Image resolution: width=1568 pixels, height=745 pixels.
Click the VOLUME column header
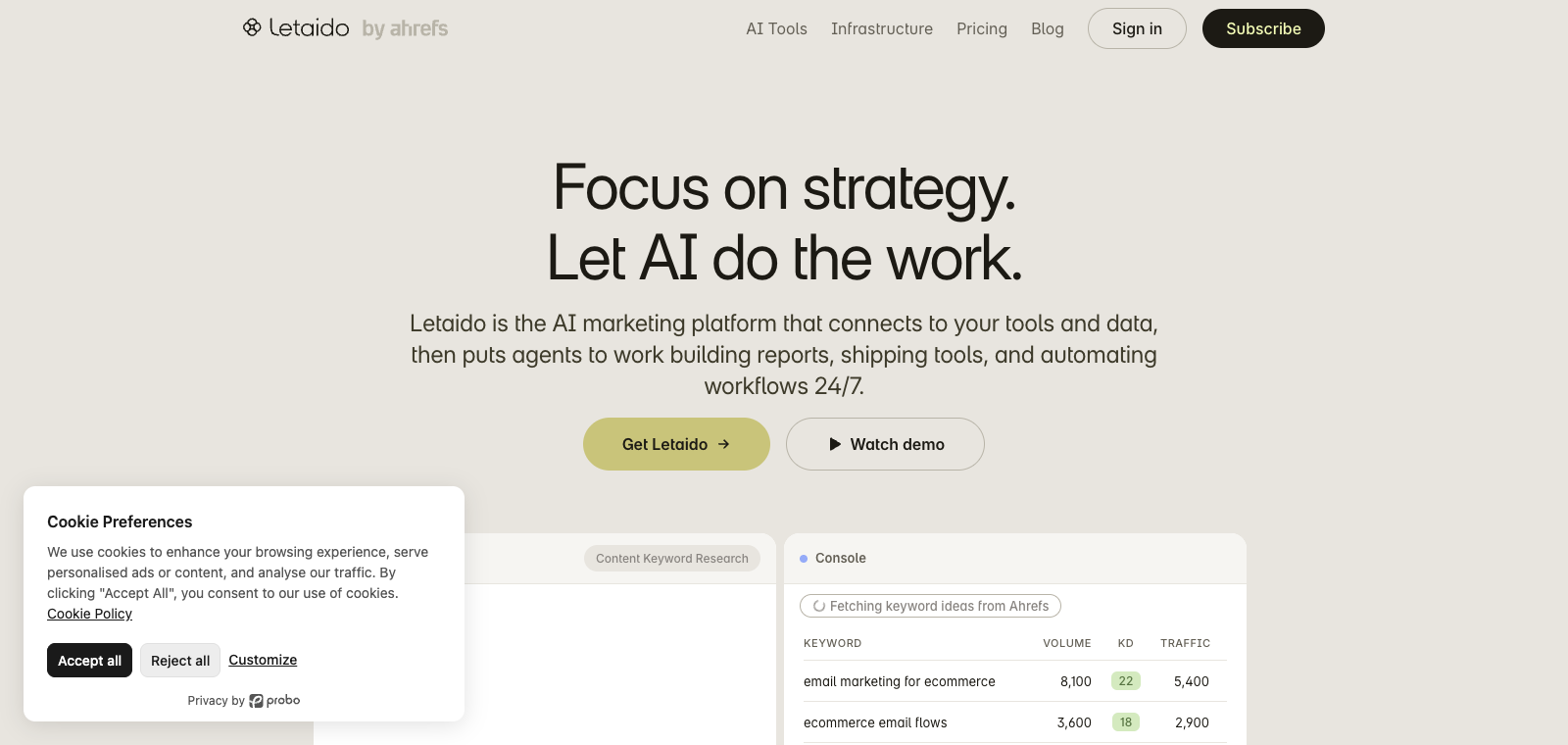(1067, 643)
